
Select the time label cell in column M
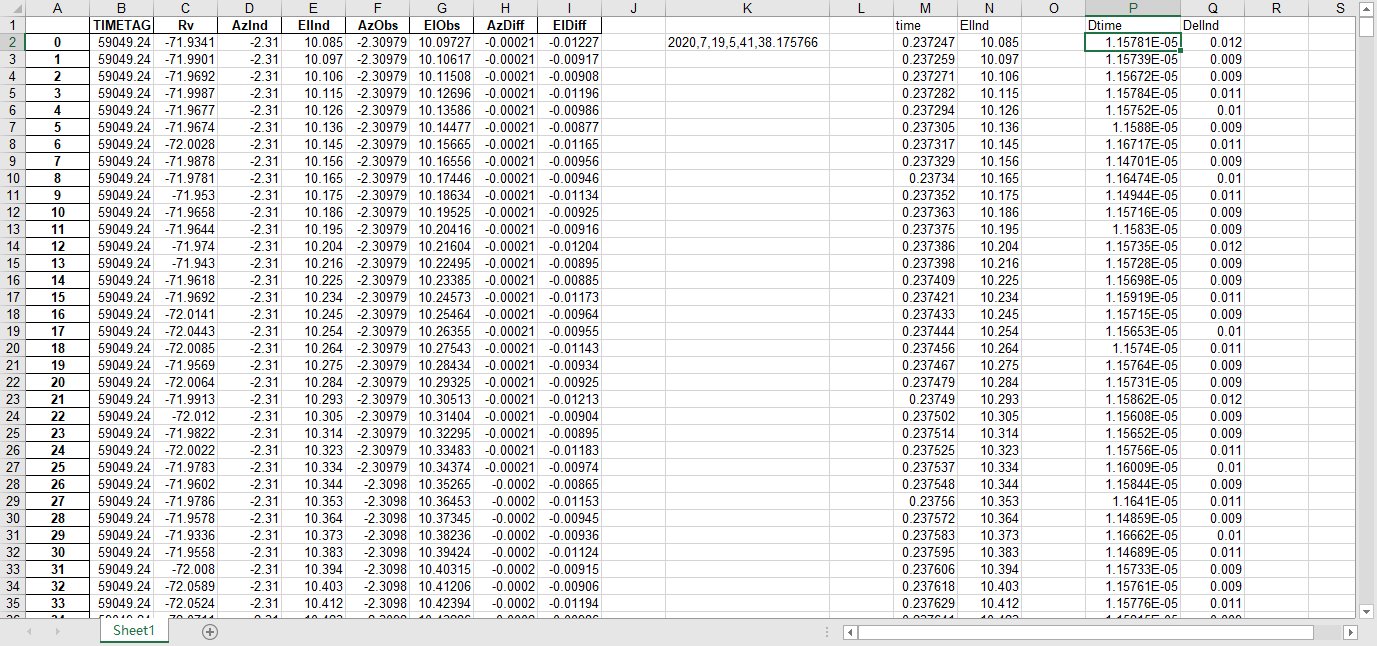tap(924, 25)
